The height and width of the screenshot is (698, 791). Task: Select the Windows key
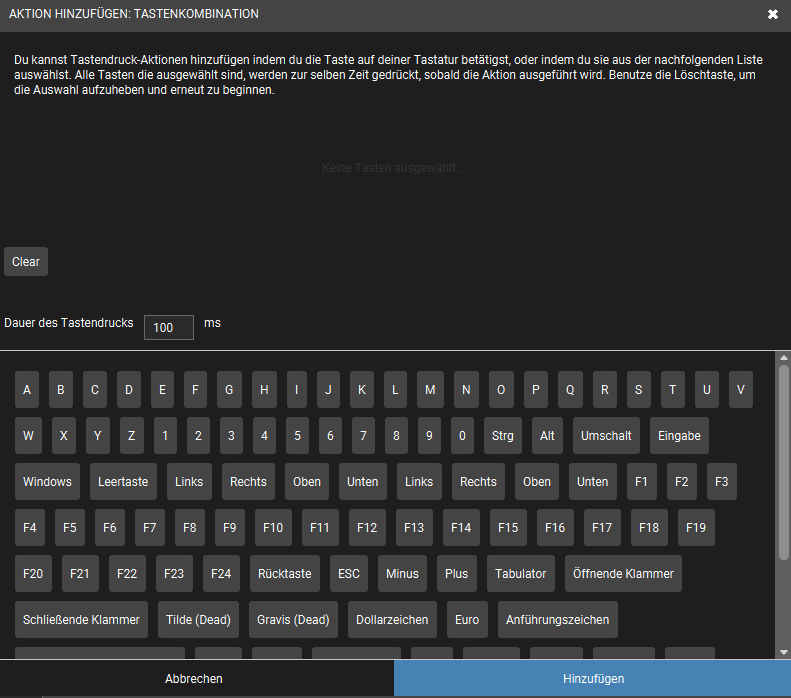coord(47,482)
